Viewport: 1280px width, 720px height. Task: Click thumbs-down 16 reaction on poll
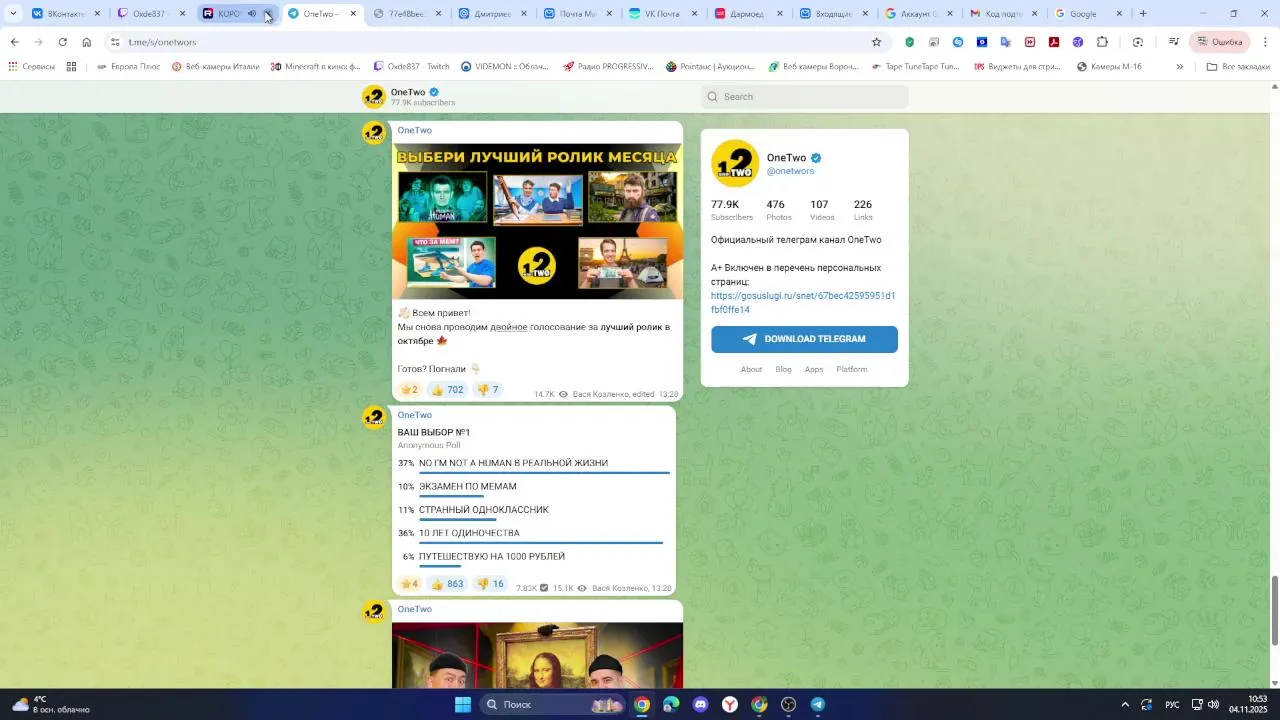[490, 584]
